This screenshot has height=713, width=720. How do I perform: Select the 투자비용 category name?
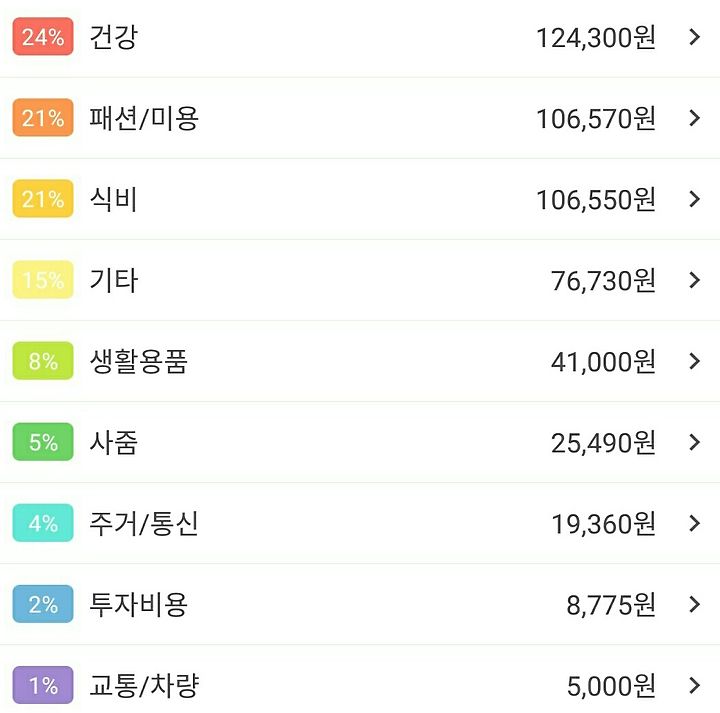point(138,604)
